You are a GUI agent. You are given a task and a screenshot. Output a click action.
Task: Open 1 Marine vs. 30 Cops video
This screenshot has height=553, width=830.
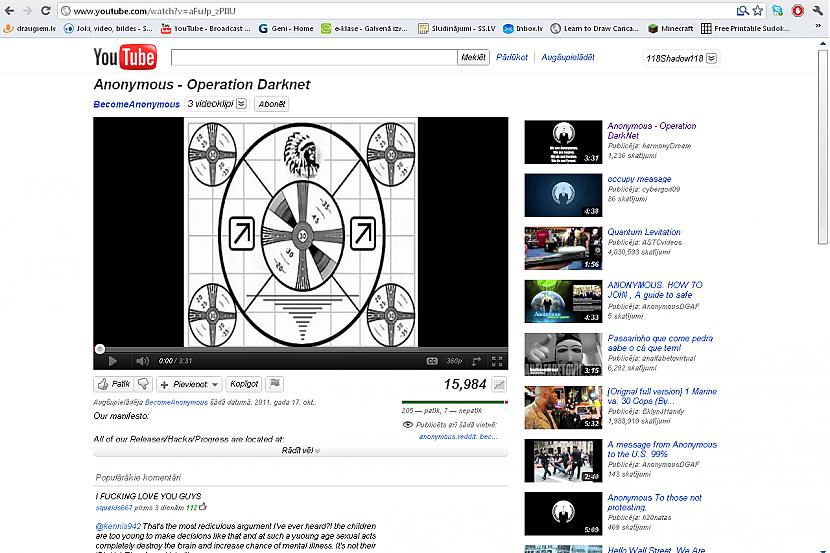tap(662, 396)
